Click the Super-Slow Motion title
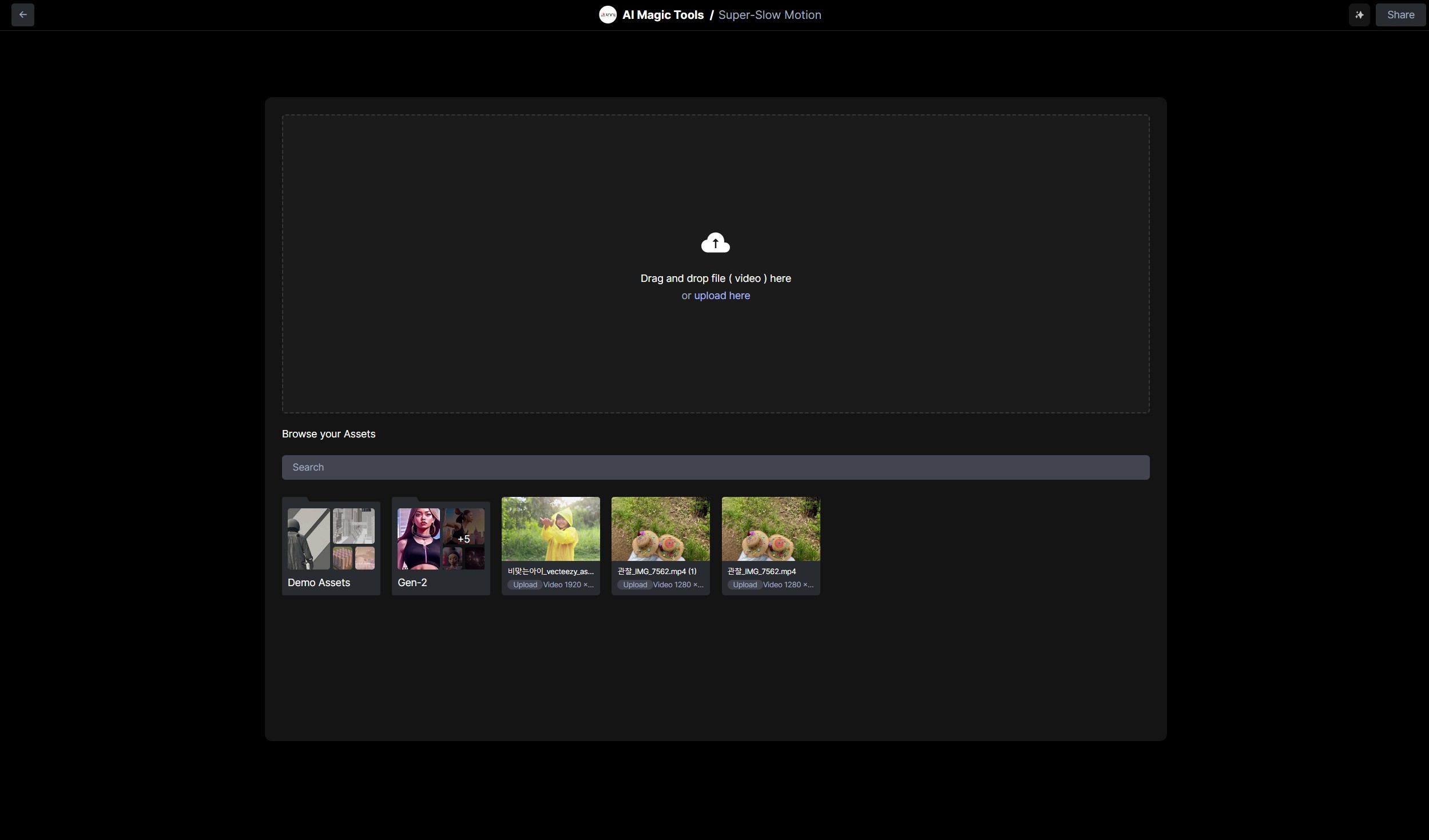1429x840 pixels. 769,15
